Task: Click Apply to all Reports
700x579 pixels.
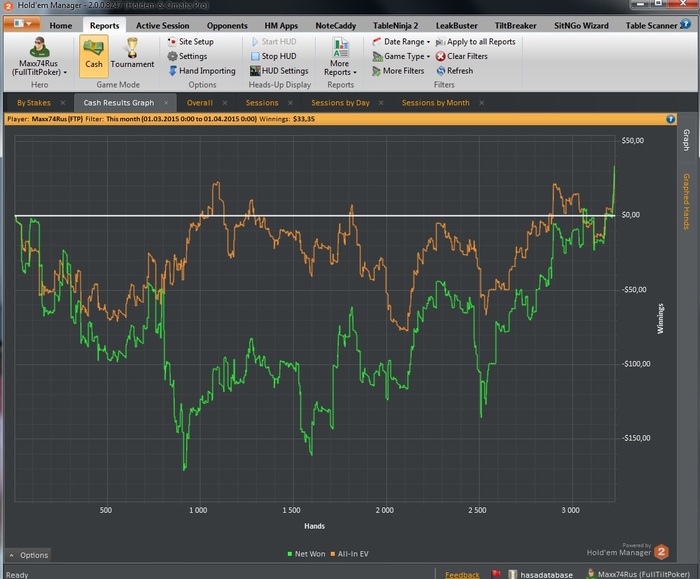Action: click(x=480, y=42)
